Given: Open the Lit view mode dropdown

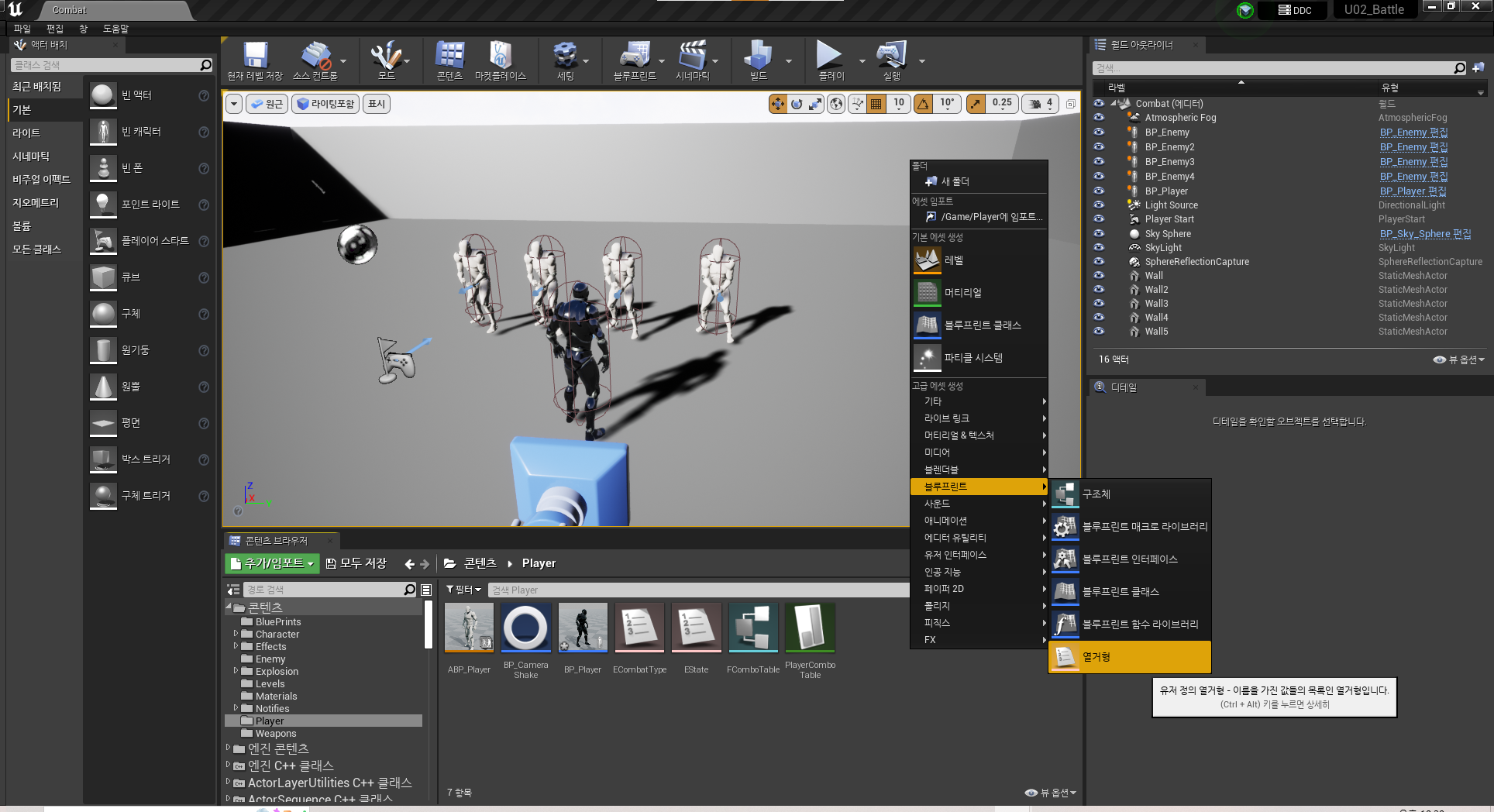Looking at the screenshot, I should (x=325, y=104).
